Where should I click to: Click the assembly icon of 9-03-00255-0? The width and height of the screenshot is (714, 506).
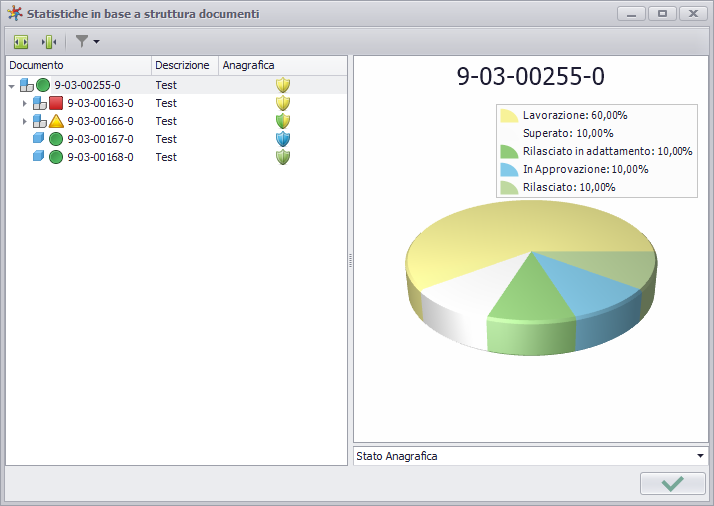(x=27, y=85)
